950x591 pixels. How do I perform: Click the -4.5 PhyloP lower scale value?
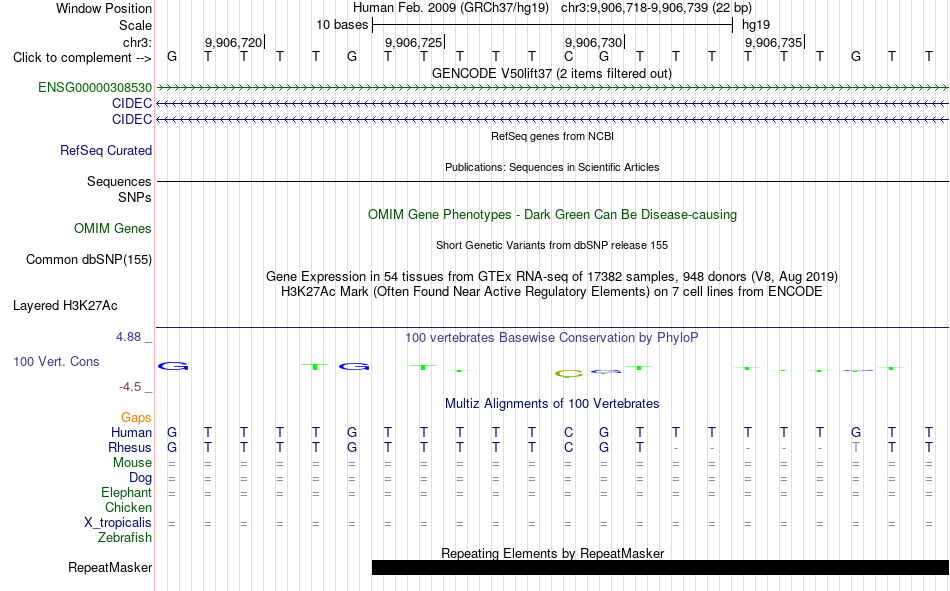[130, 387]
